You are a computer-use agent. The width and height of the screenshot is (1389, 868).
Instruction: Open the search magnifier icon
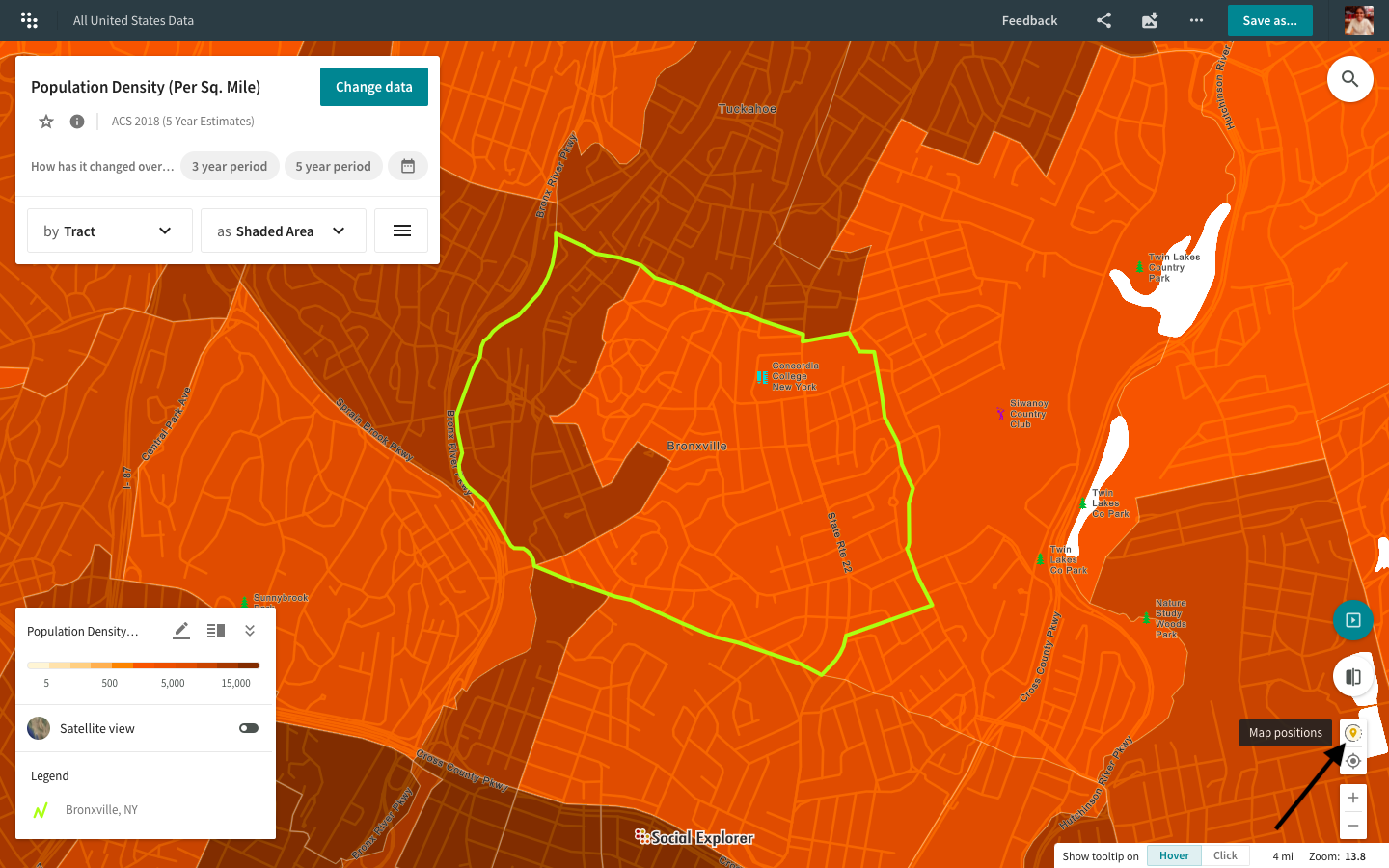[1349, 79]
